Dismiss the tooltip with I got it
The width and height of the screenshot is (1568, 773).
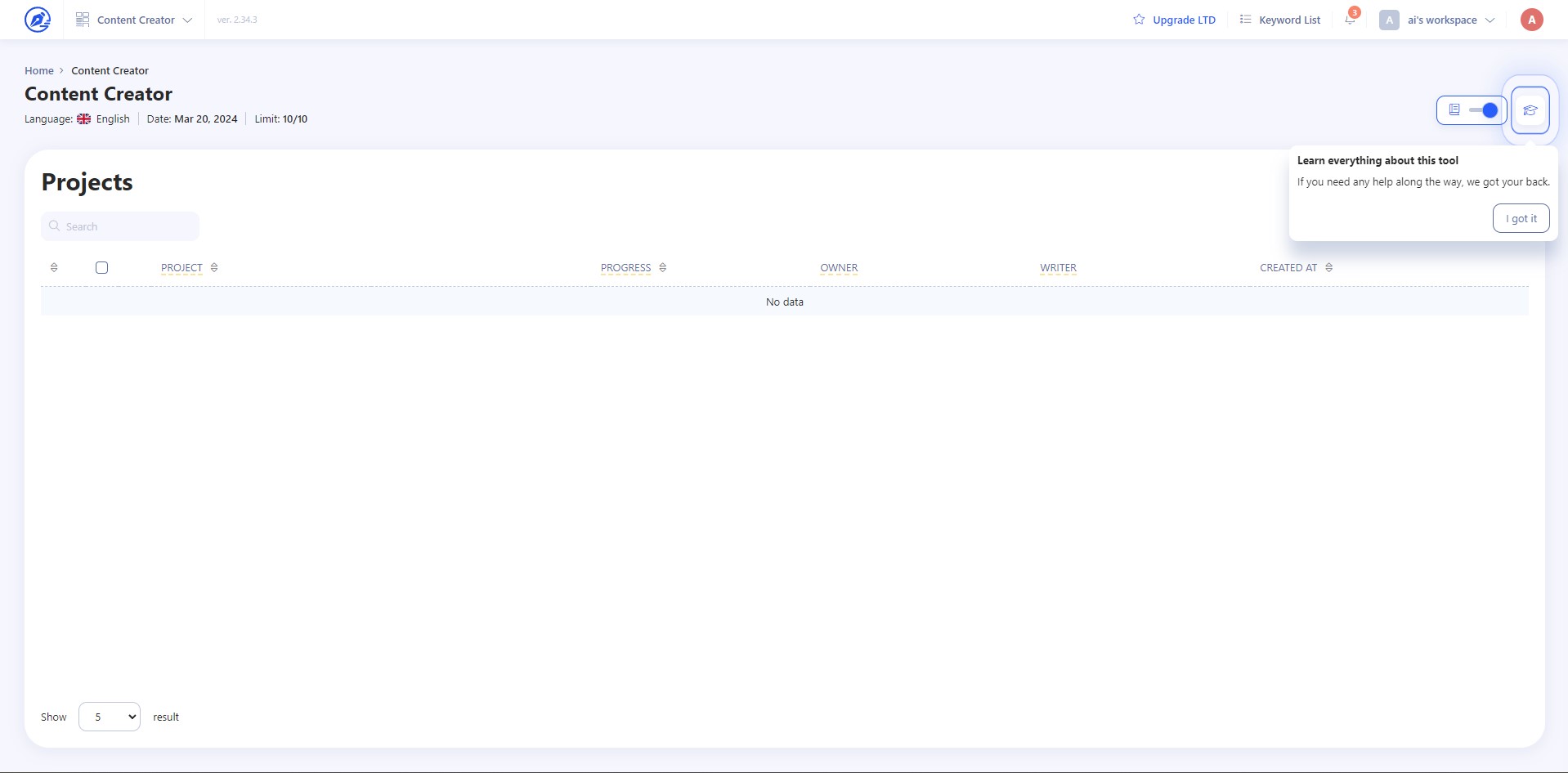[1521, 218]
